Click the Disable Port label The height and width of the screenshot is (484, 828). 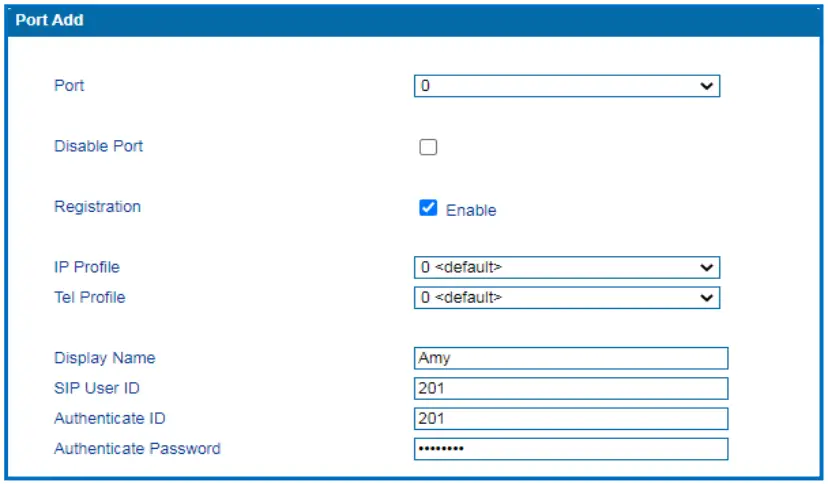(98, 146)
